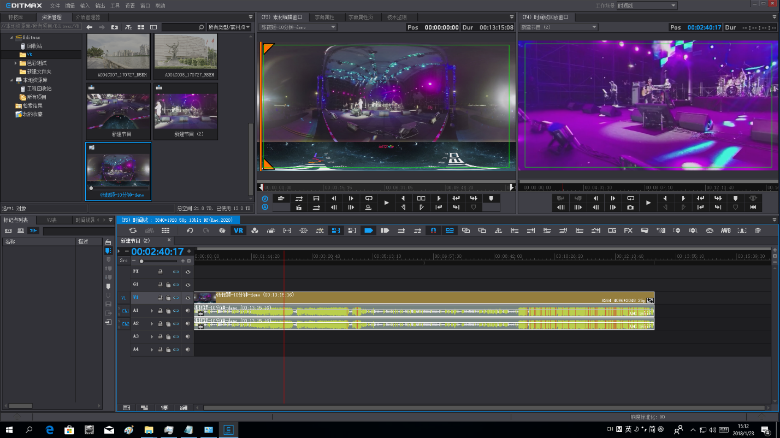The height and width of the screenshot is (438, 780).
Task: Toggle the mute speaker on track A4
Action: pos(187,350)
